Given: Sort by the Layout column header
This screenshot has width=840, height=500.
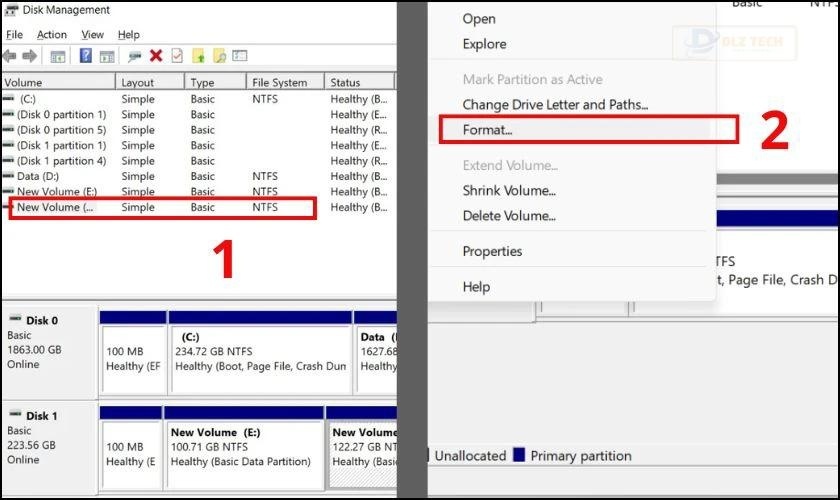Looking at the screenshot, I should [x=151, y=83].
